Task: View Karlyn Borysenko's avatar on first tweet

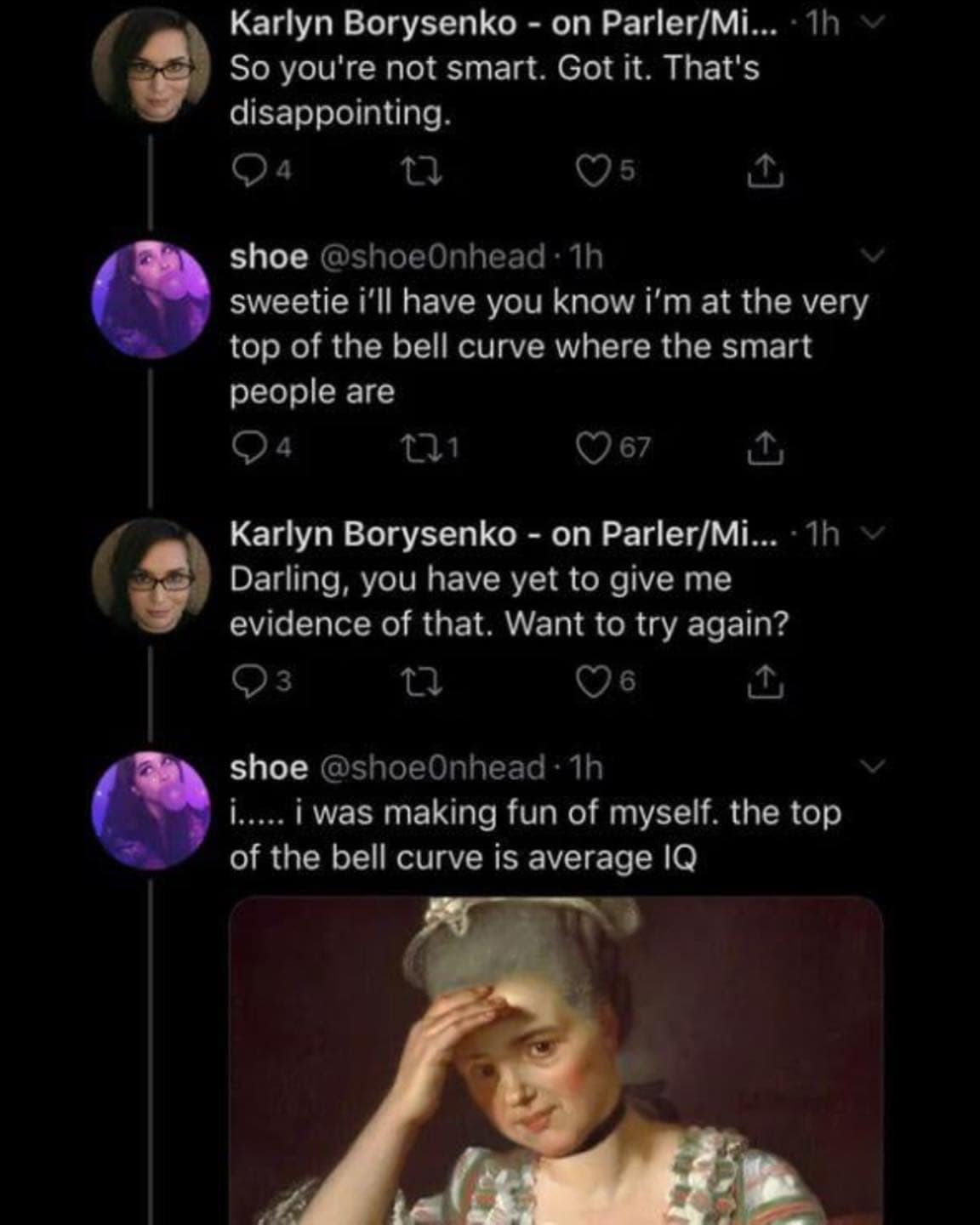Action: [151, 66]
